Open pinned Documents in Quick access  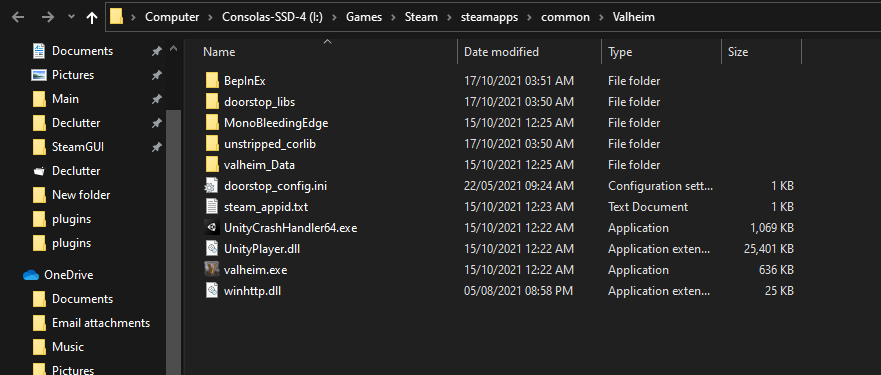(83, 51)
